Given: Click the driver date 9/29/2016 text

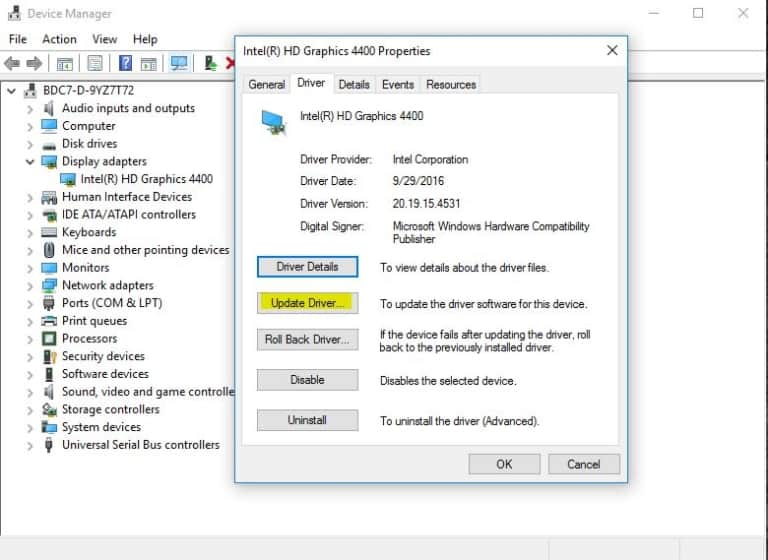Looking at the screenshot, I should (418, 181).
